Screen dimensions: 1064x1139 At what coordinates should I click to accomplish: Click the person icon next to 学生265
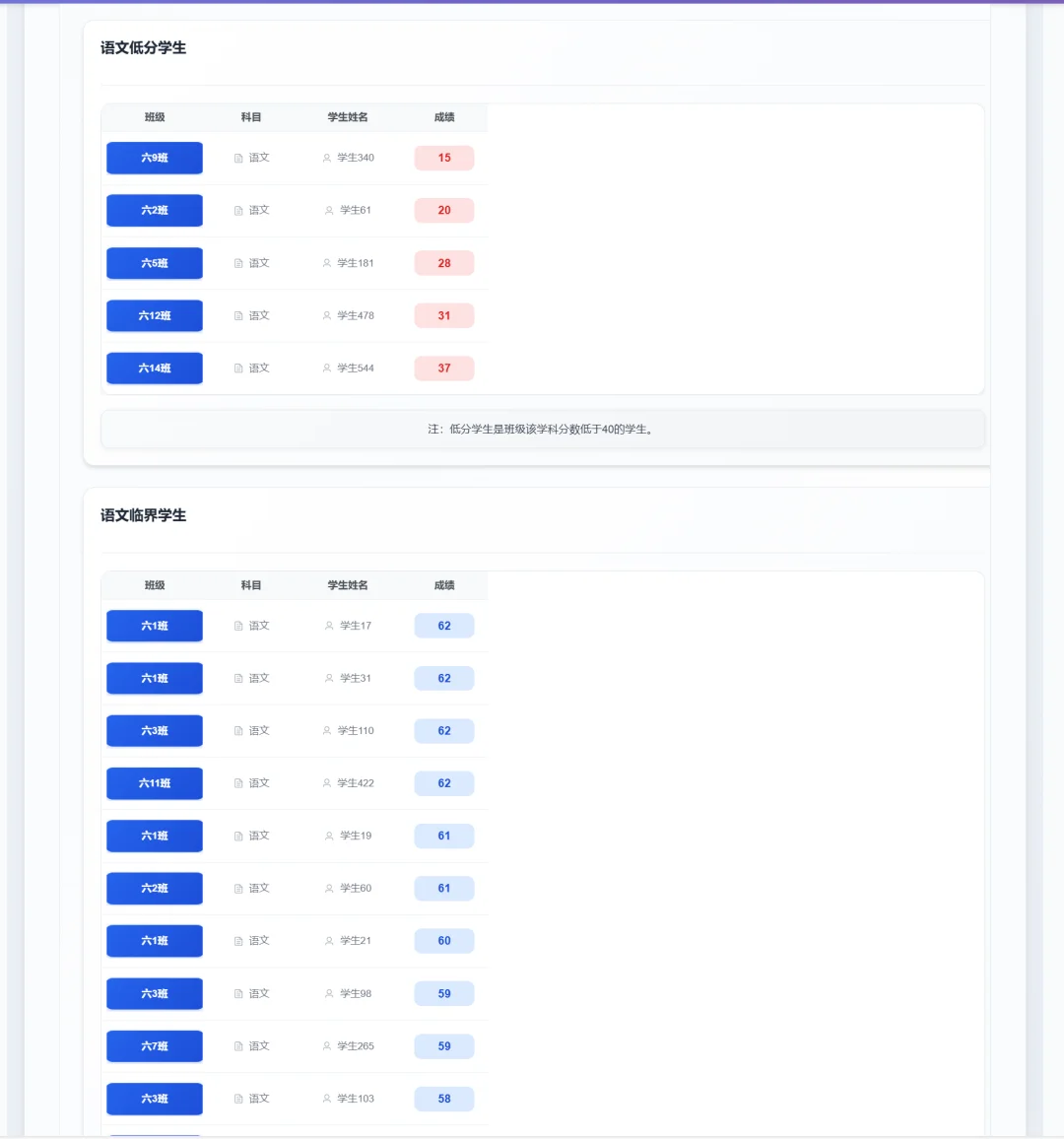coord(327,1046)
